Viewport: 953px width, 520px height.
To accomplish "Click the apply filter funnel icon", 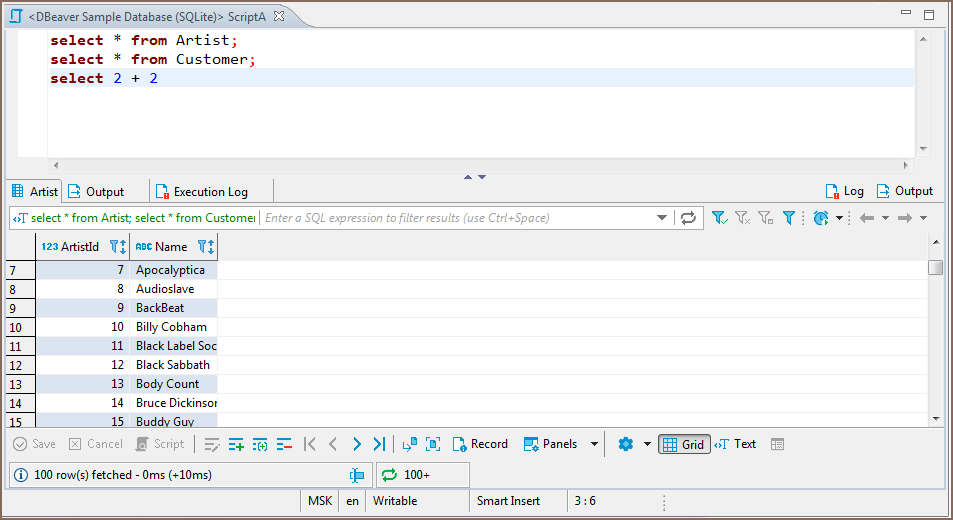I will pyautogui.click(x=719, y=218).
